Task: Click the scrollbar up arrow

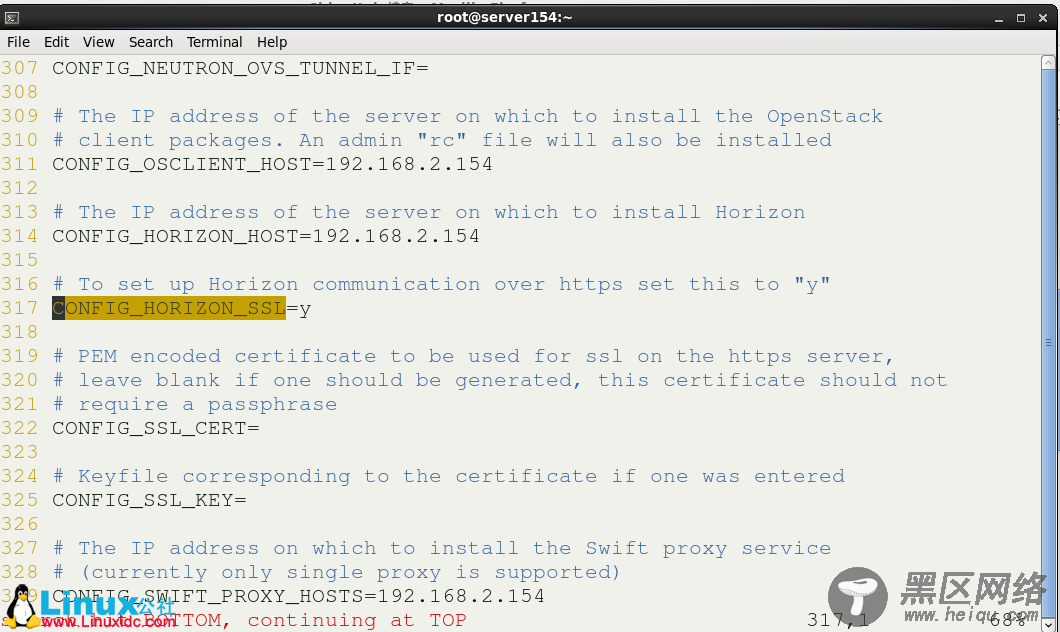Action: click(1048, 63)
